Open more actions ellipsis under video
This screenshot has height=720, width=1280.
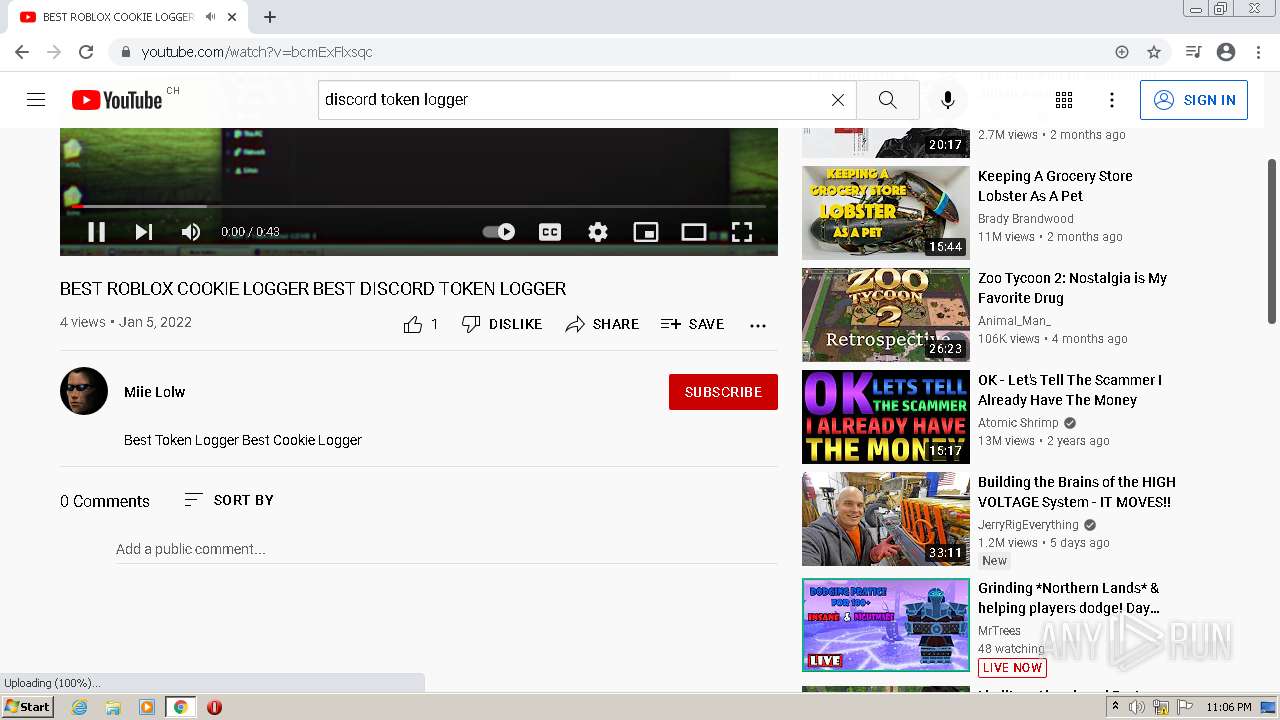coord(758,325)
